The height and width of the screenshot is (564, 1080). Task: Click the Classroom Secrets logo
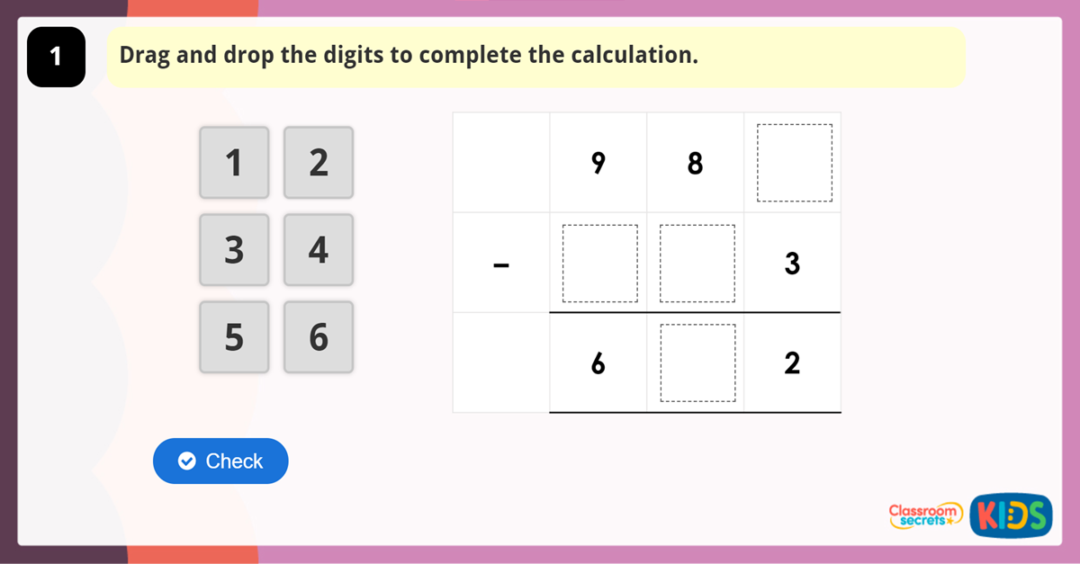925,515
